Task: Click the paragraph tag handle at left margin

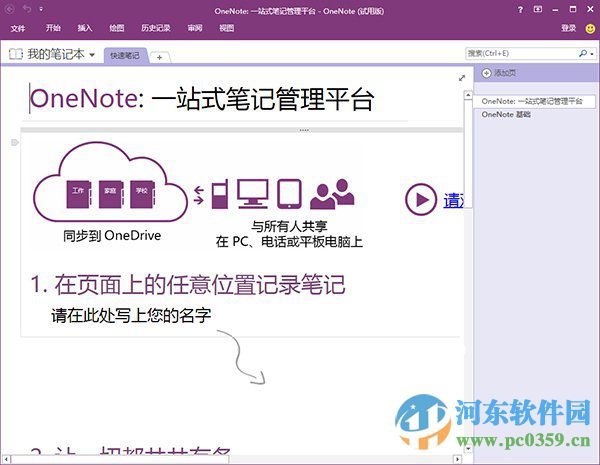Action: pyautogui.click(x=15, y=143)
